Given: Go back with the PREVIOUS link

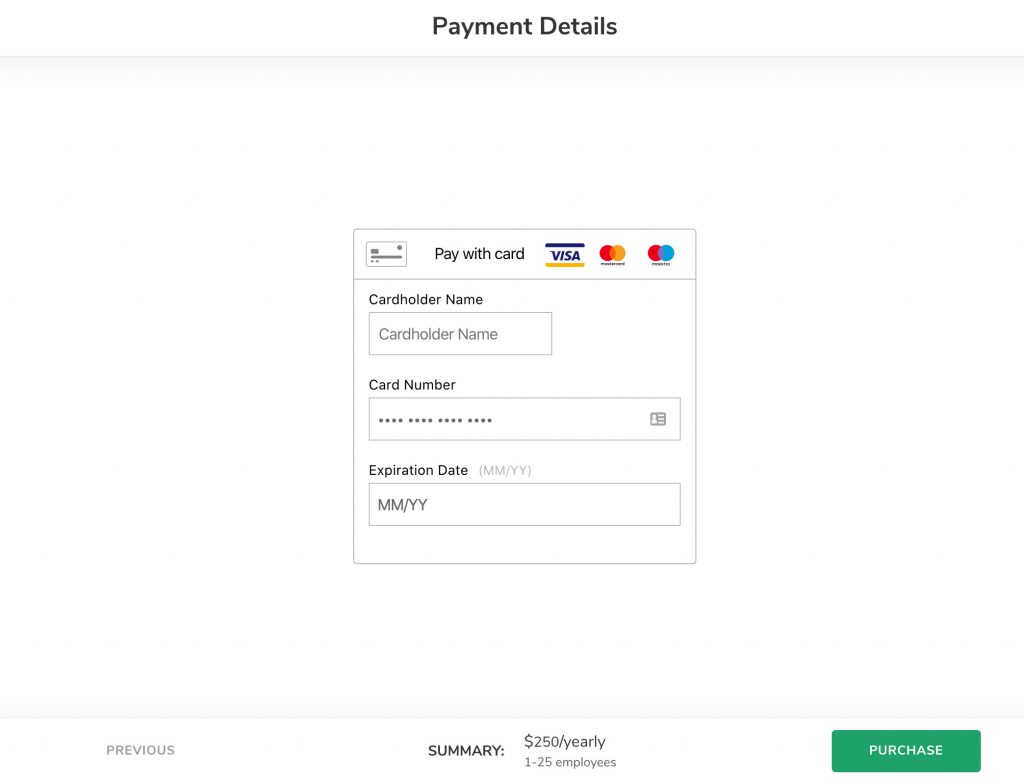Looking at the screenshot, I should point(140,751).
